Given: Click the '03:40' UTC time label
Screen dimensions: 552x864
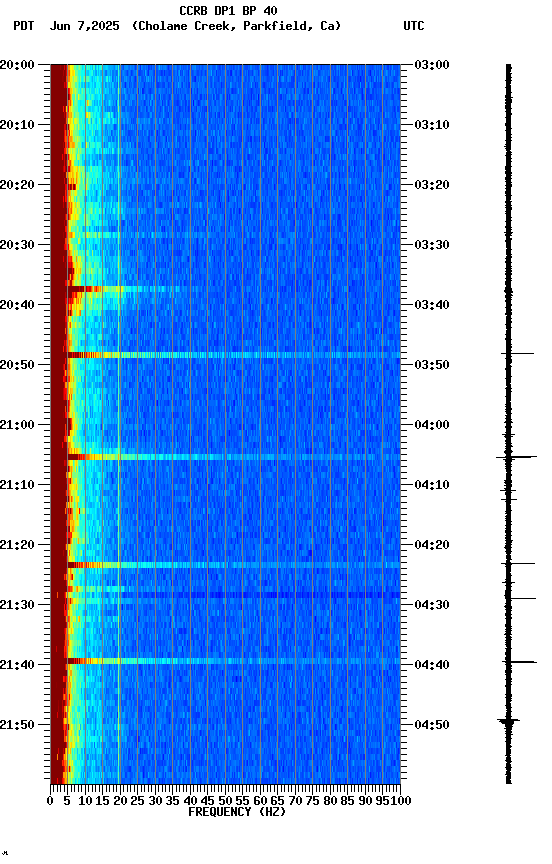Looking at the screenshot, I should [x=432, y=305].
